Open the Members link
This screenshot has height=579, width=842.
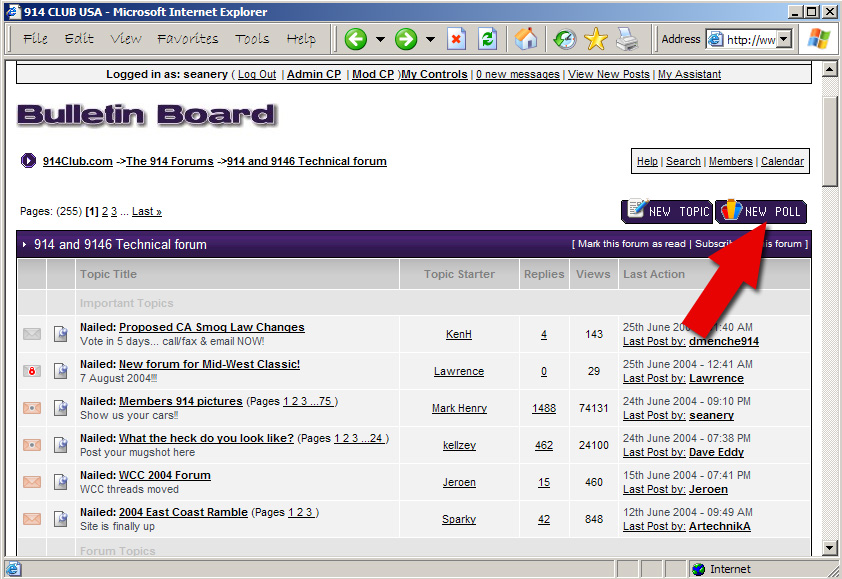(x=730, y=161)
